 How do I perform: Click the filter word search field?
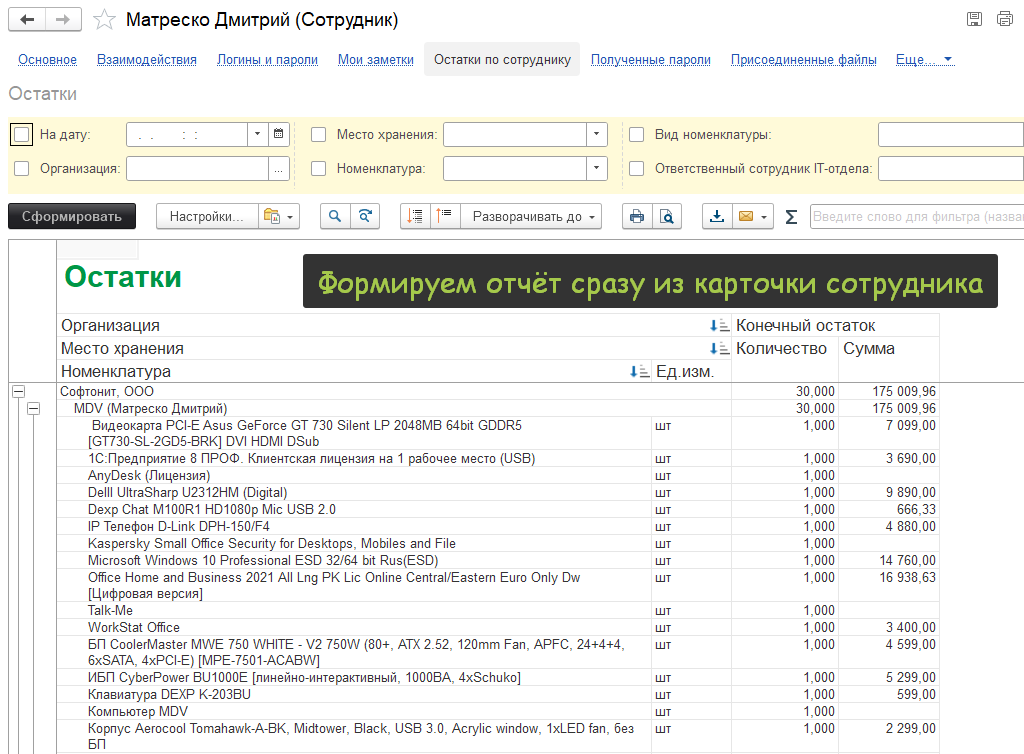tap(915, 216)
